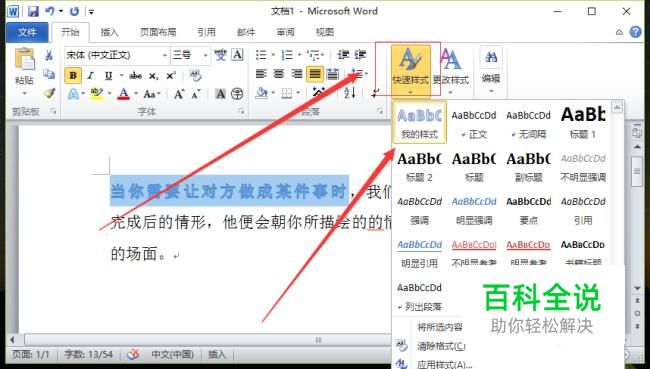
Task: Toggle Bold formatting
Action: [x=73, y=75]
